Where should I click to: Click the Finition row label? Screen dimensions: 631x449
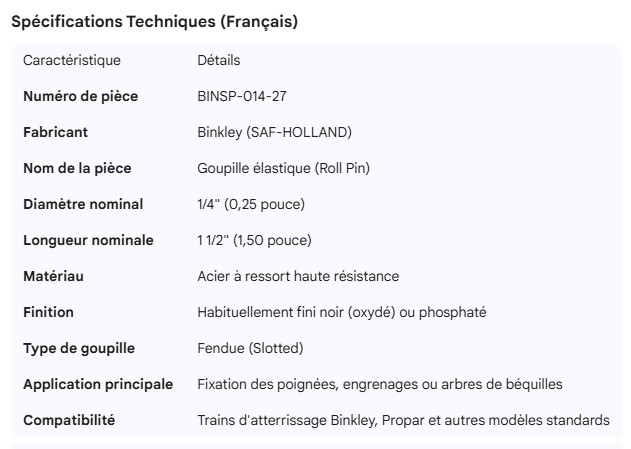coord(48,312)
